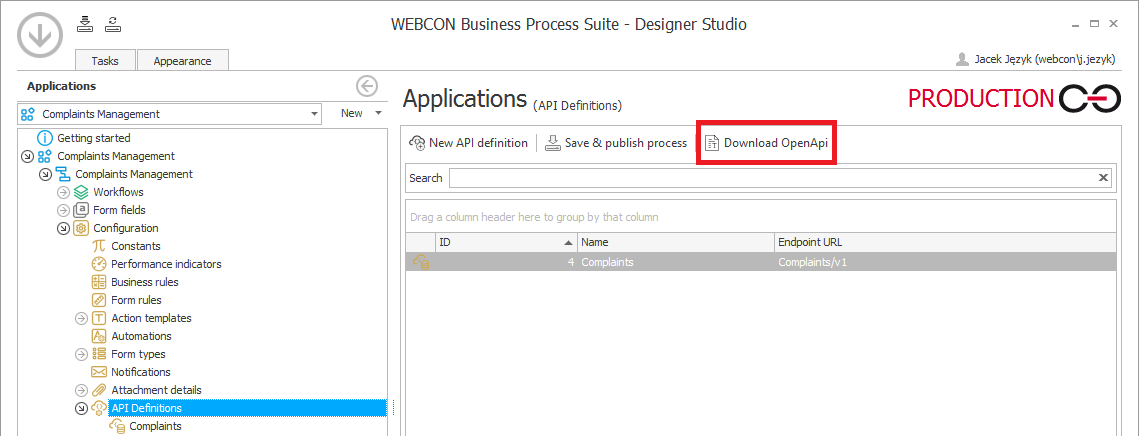Click the Complaints API child node icon
This screenshot has height=436, width=1139.
point(117,427)
